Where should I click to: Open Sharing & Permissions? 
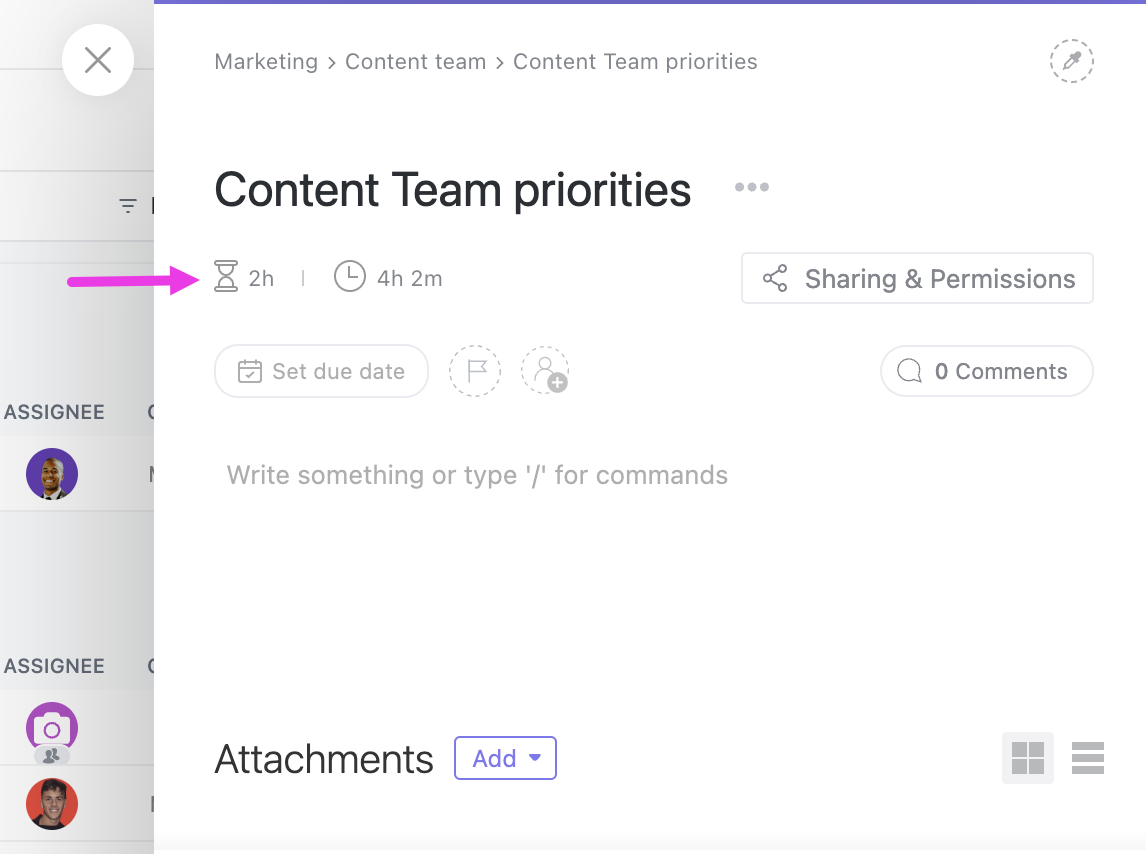[x=917, y=278]
